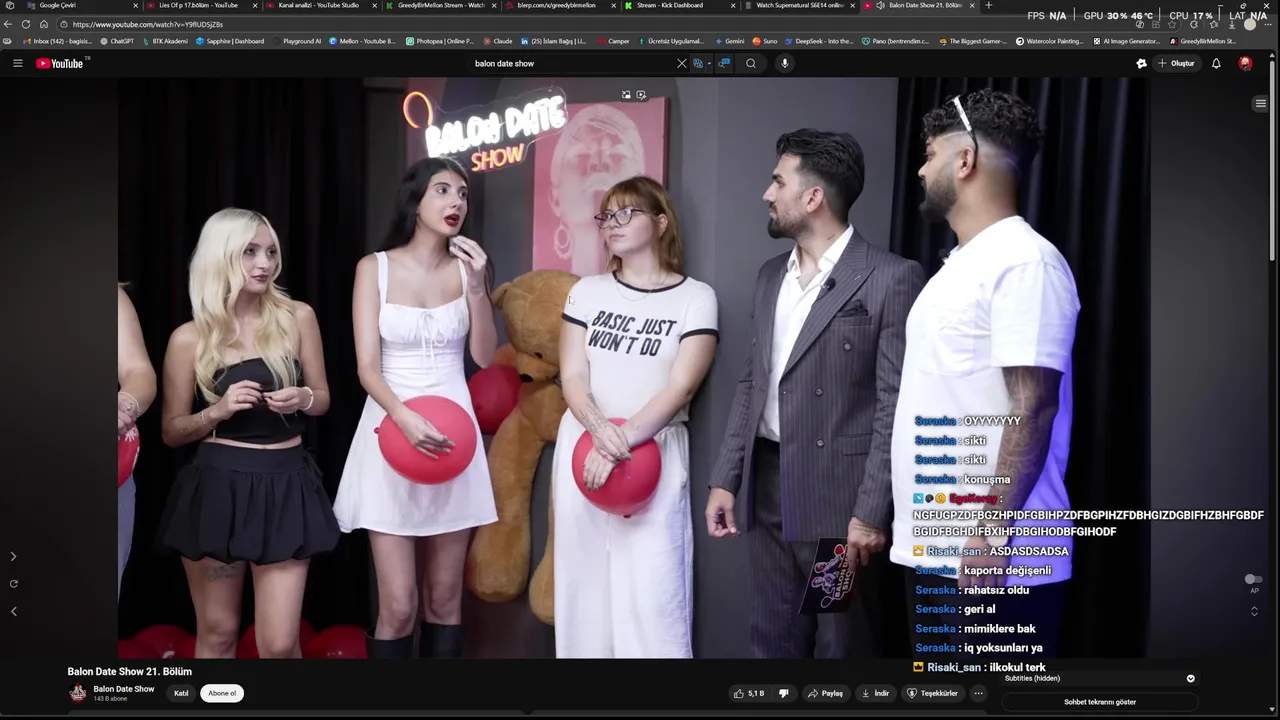Close the Google Çeviri tab
1280x720 pixels.
tap(135, 5)
